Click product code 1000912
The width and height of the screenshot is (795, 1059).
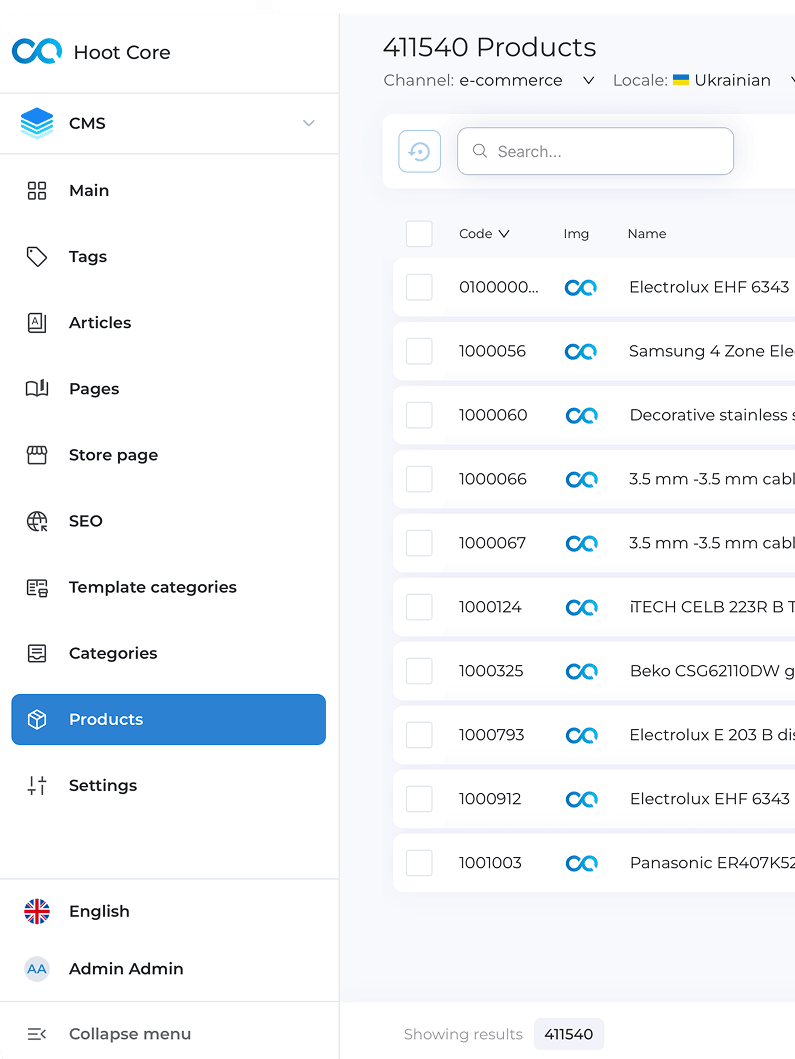click(x=490, y=799)
